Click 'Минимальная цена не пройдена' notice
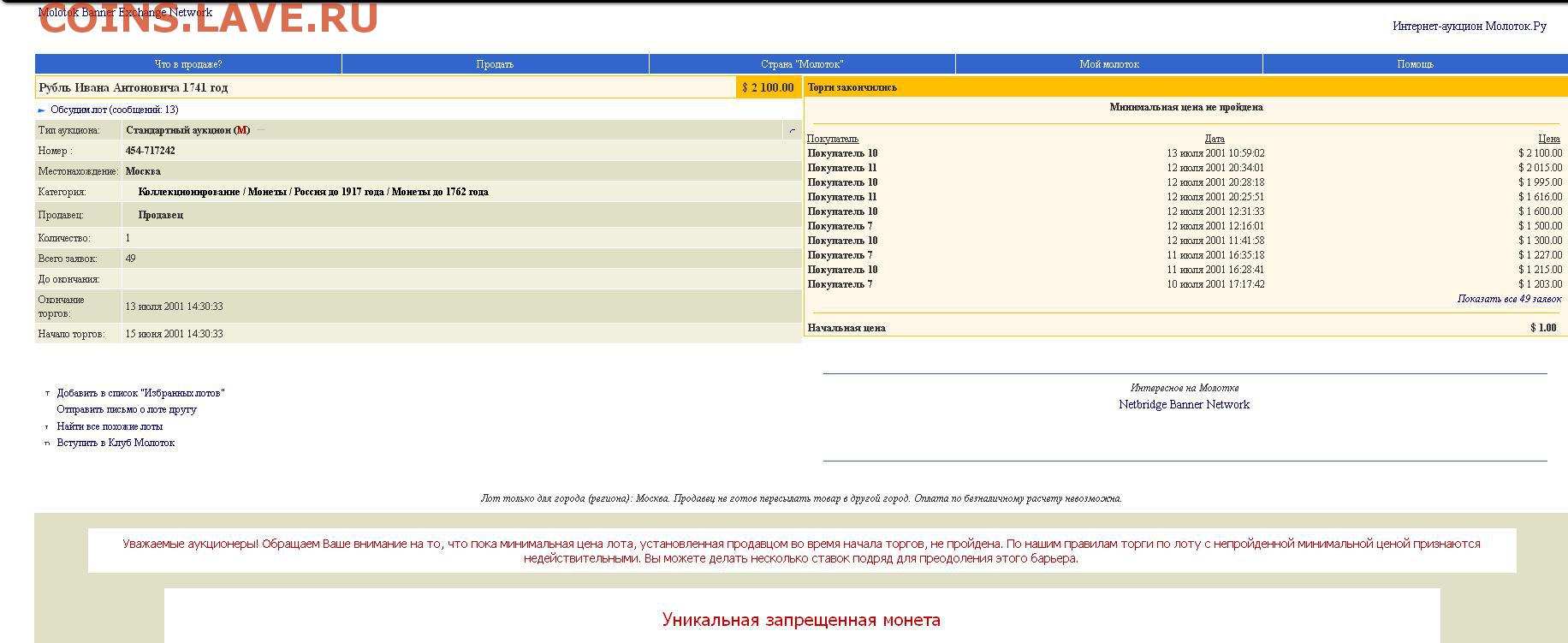 click(x=1185, y=107)
